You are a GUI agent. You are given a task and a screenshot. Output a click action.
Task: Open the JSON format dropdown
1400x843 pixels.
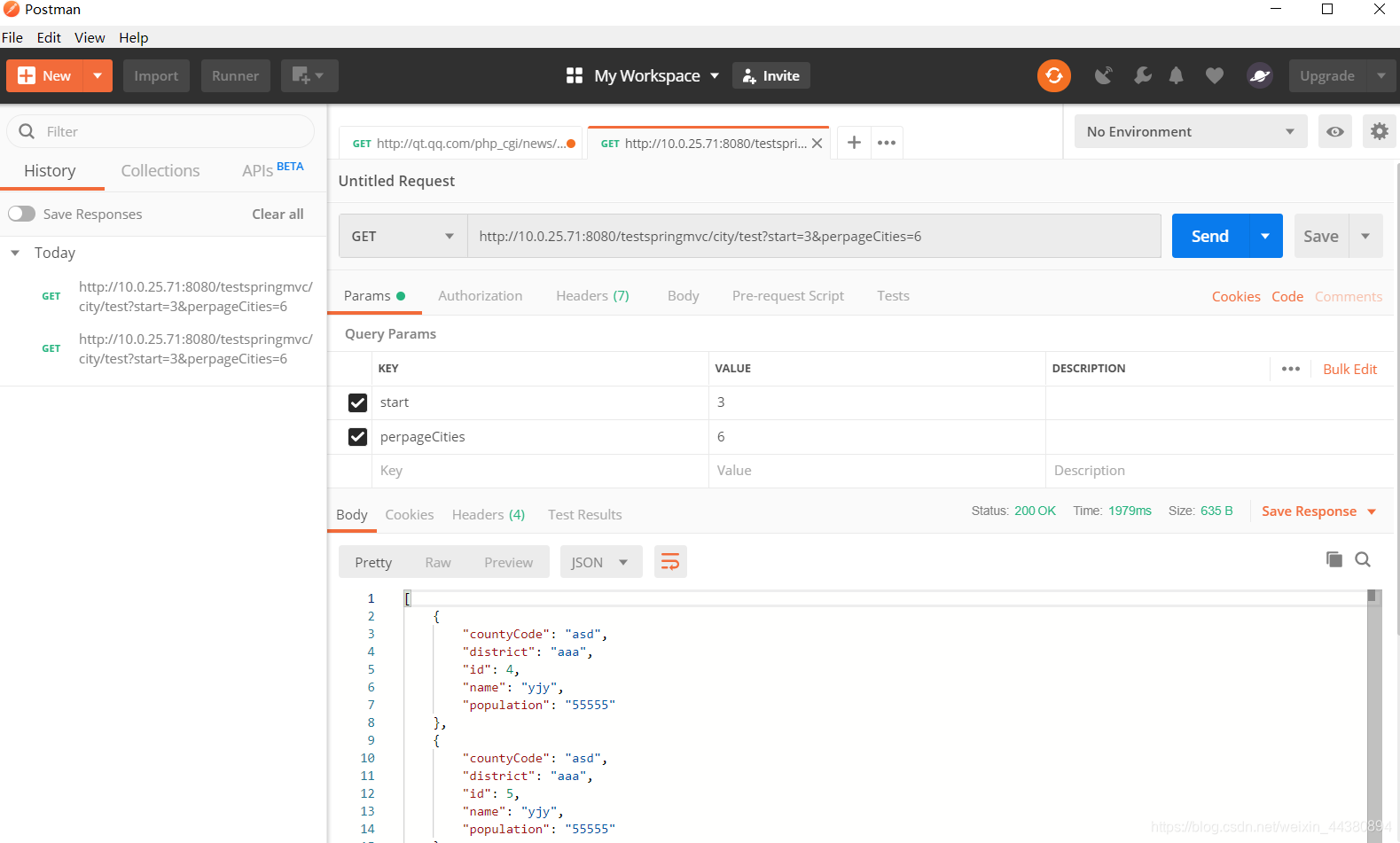tap(601, 562)
